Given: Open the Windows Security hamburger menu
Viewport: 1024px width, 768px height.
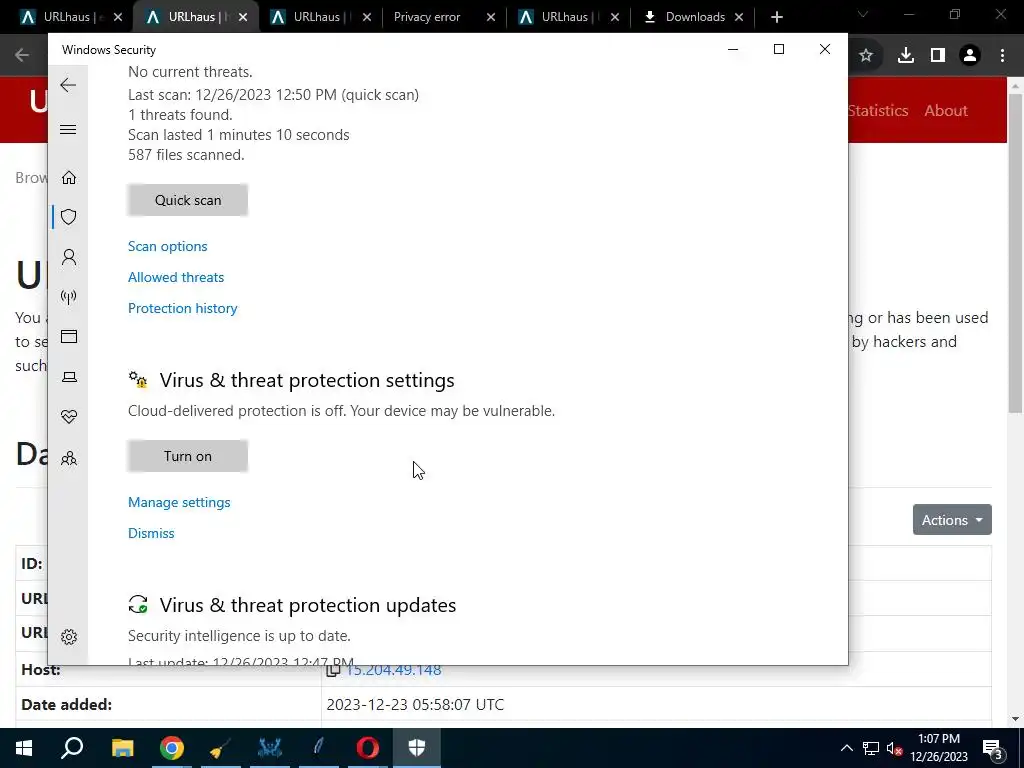Looking at the screenshot, I should 68,129.
